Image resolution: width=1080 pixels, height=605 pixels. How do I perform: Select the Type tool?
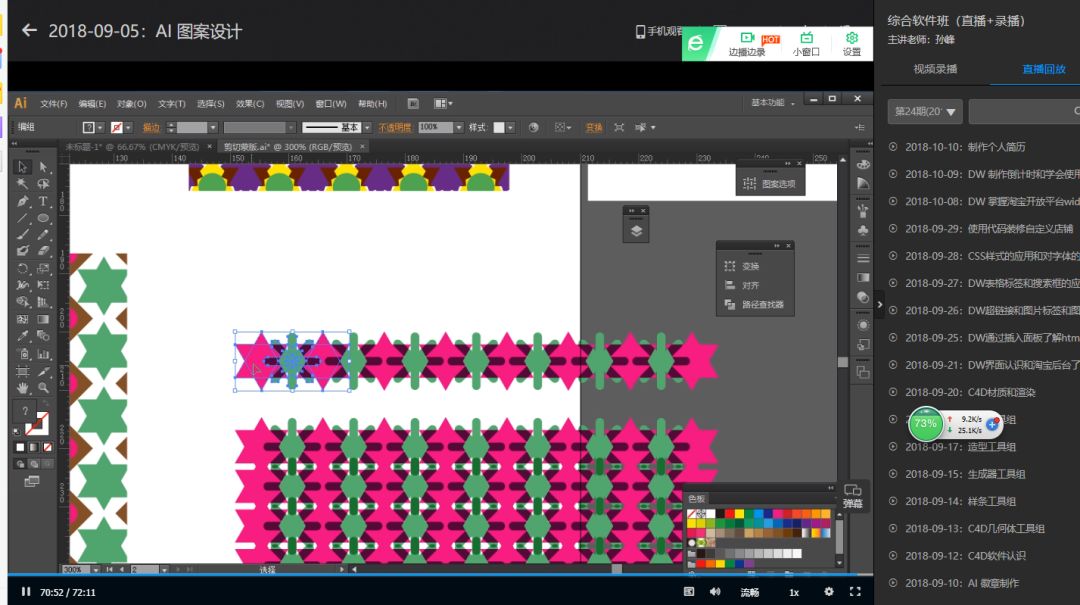[x=43, y=201]
